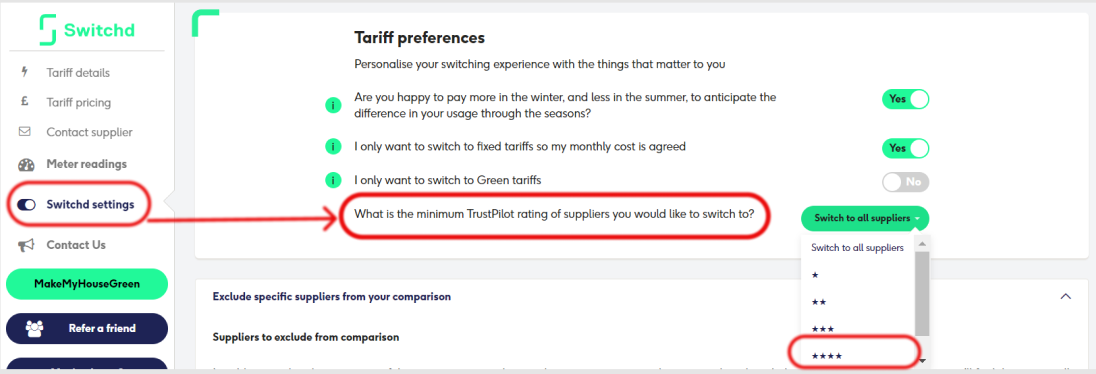
Task: Click the info icon beside the seasonal payment question
Action: (333, 106)
